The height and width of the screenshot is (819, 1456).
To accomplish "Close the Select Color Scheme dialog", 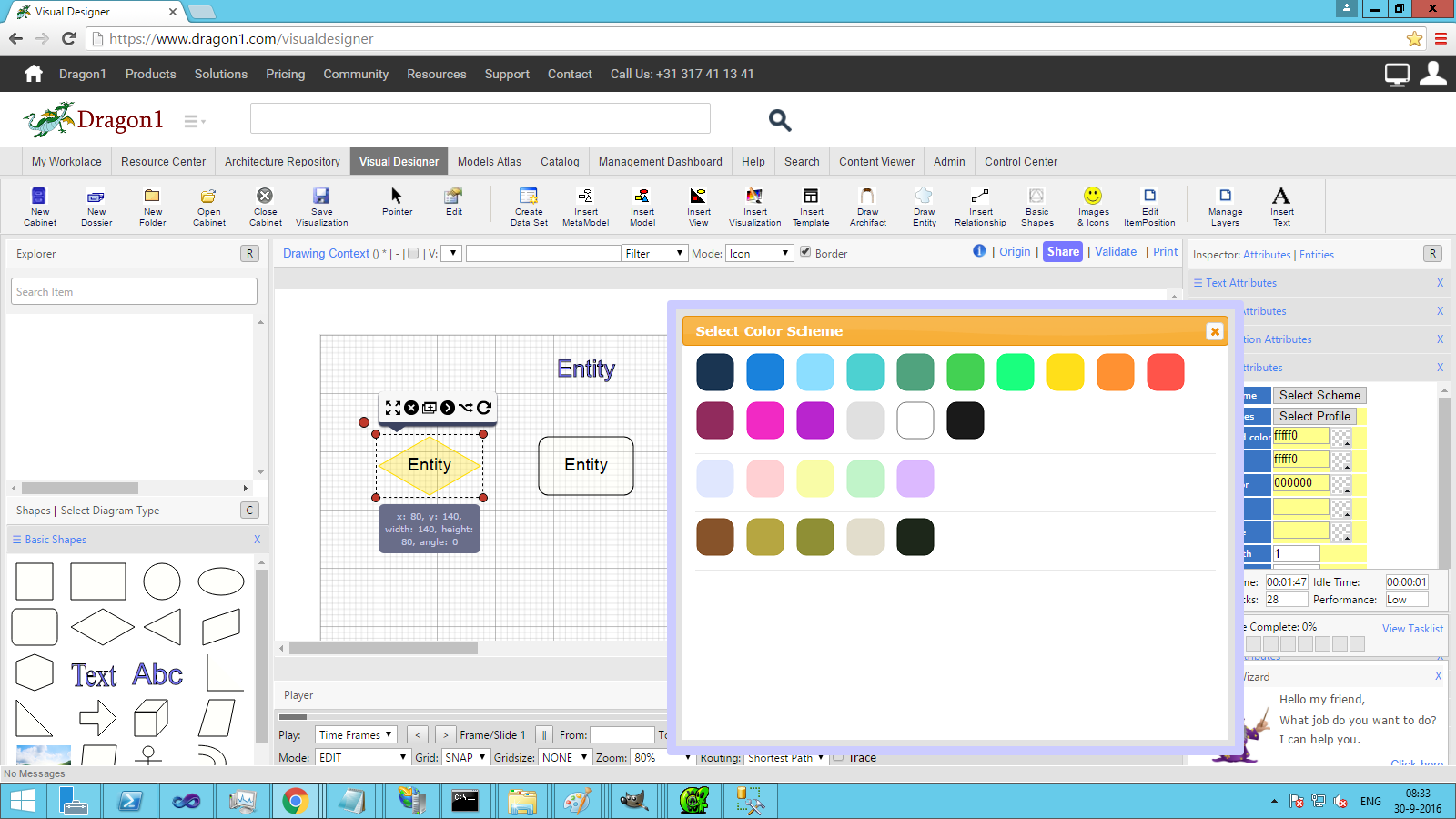I will [1215, 331].
